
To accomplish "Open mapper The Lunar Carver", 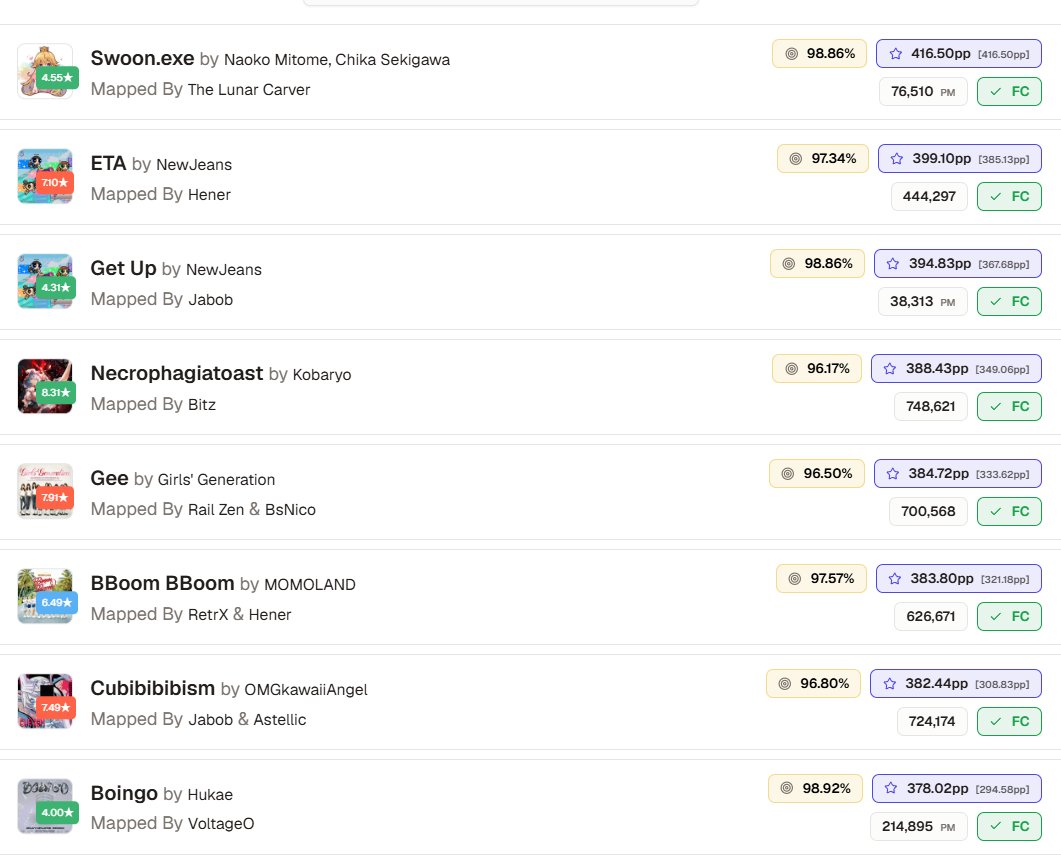I will pos(248,89).
